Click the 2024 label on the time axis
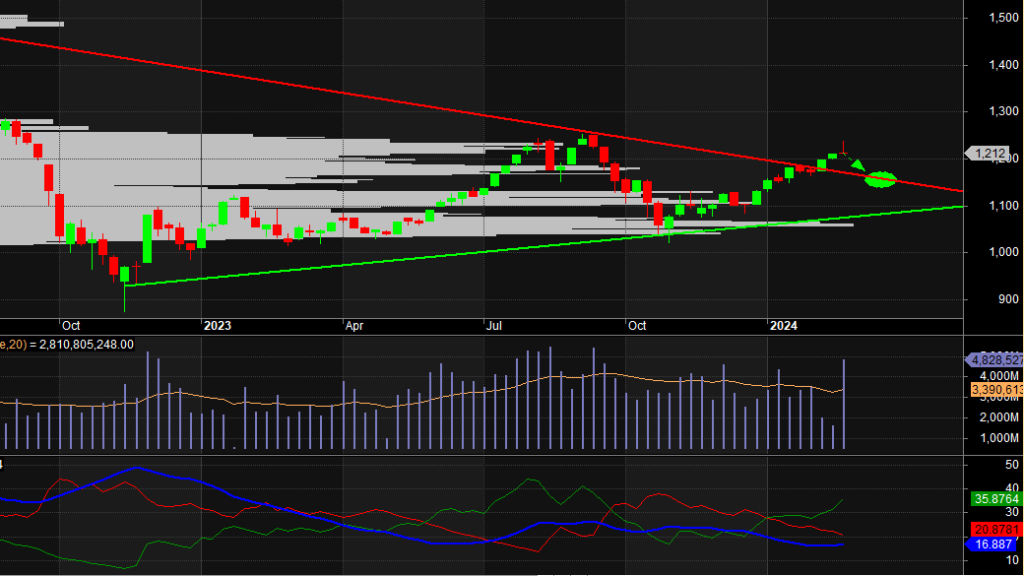Screen dimensions: 1024x576 (x=783, y=326)
